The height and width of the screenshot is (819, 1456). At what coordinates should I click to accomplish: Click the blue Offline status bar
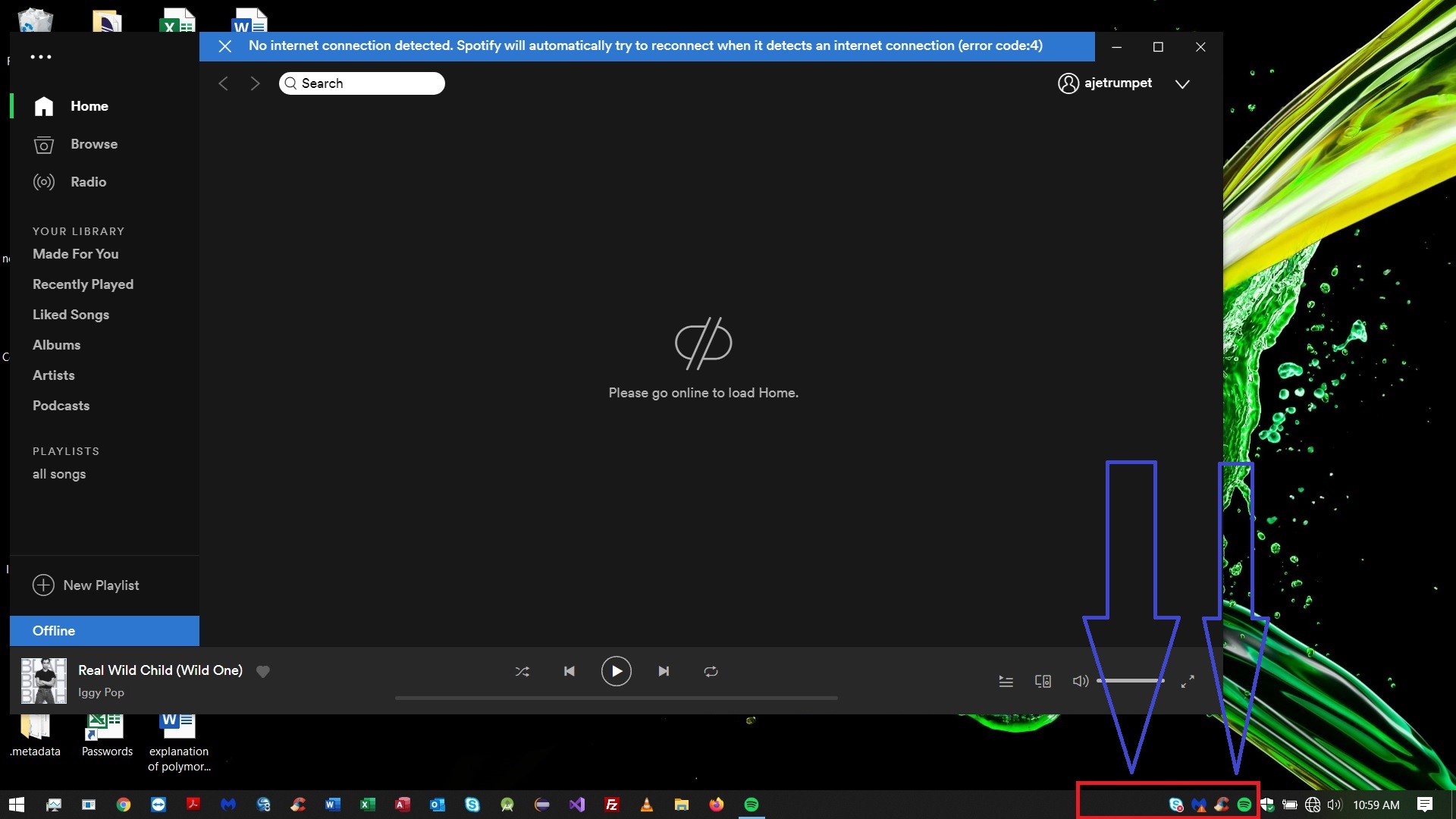click(105, 631)
